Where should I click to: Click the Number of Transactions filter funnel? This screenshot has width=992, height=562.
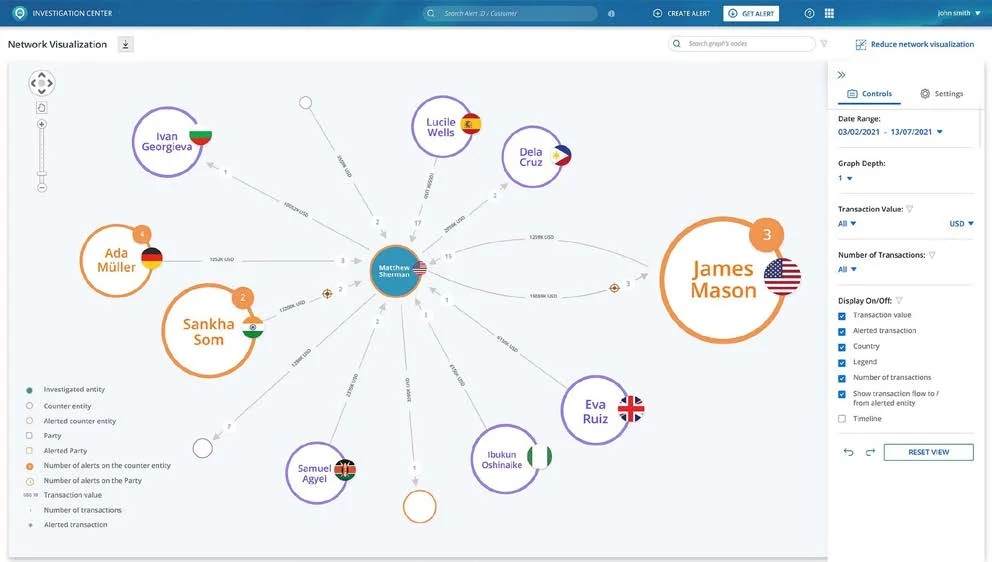pyautogui.click(x=932, y=255)
